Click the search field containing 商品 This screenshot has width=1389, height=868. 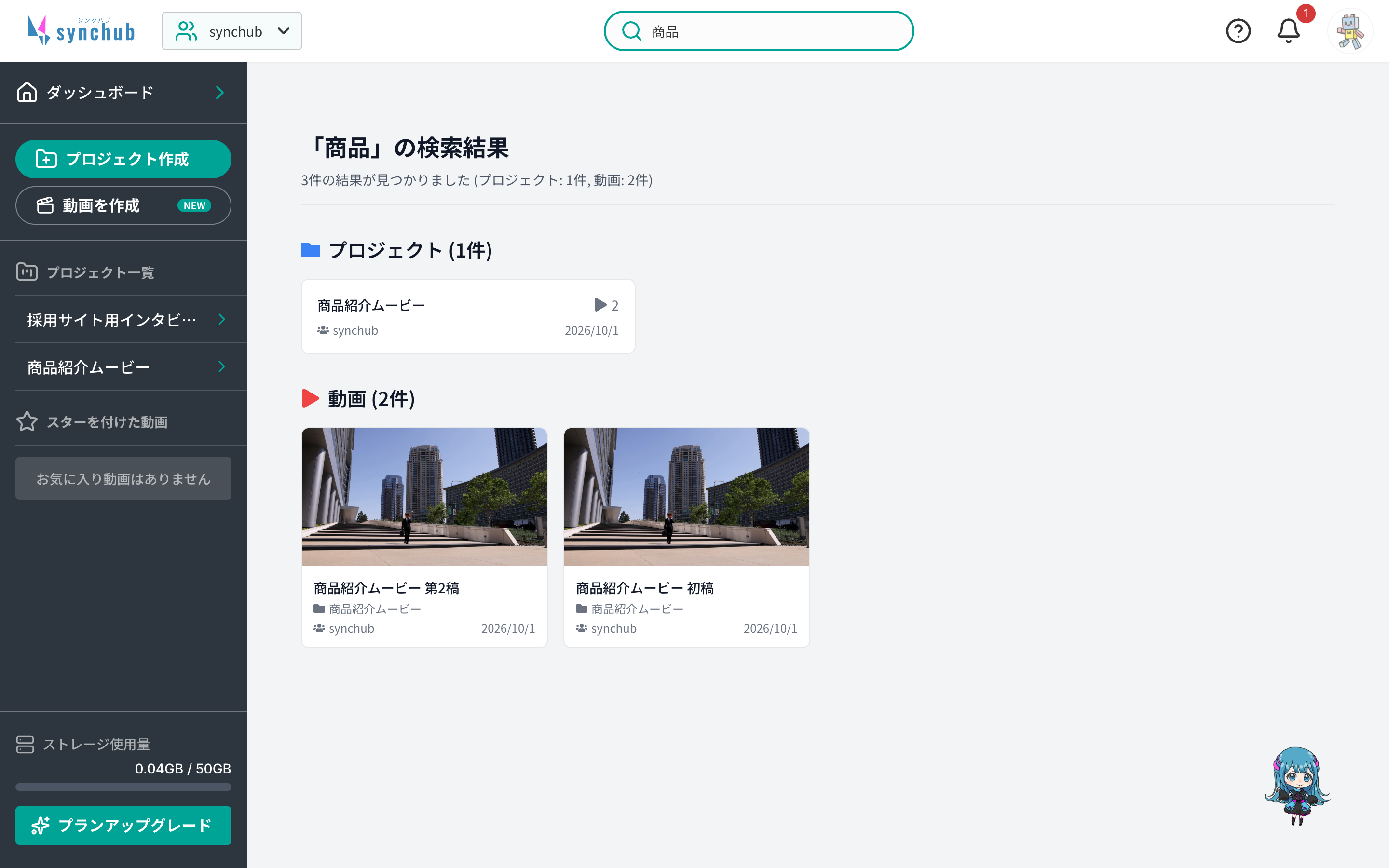click(x=758, y=31)
